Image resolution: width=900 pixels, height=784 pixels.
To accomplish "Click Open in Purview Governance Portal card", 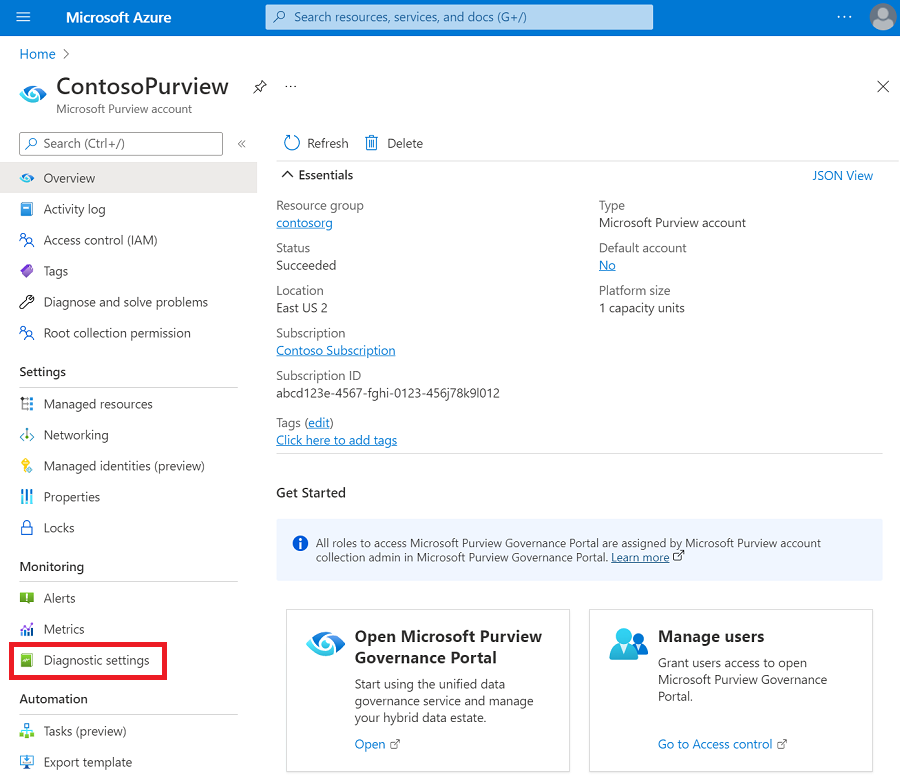I will pyautogui.click(x=370, y=744).
